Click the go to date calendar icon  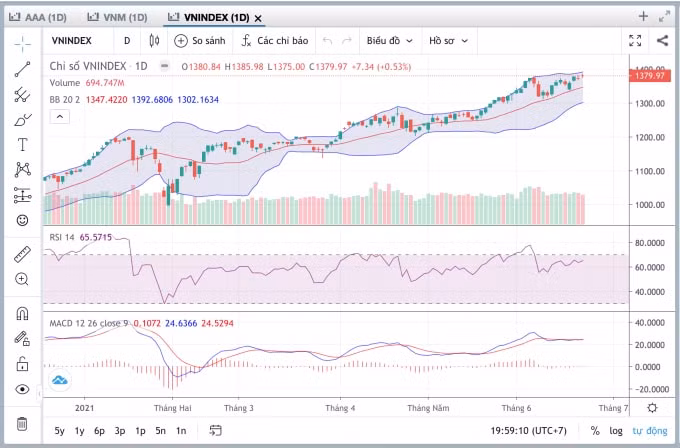(x=216, y=430)
